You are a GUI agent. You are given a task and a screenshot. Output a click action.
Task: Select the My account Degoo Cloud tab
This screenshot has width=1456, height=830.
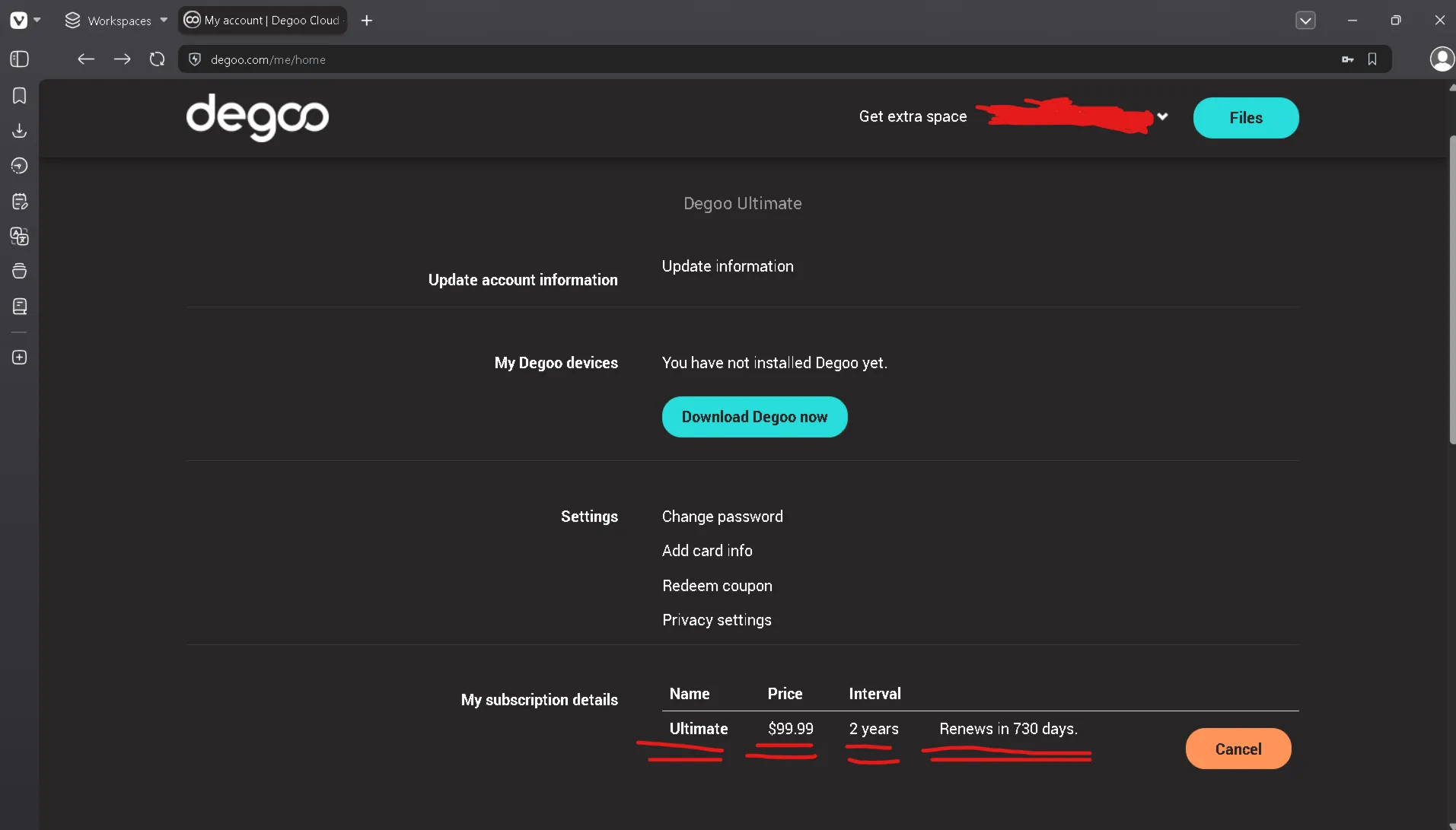tap(263, 21)
